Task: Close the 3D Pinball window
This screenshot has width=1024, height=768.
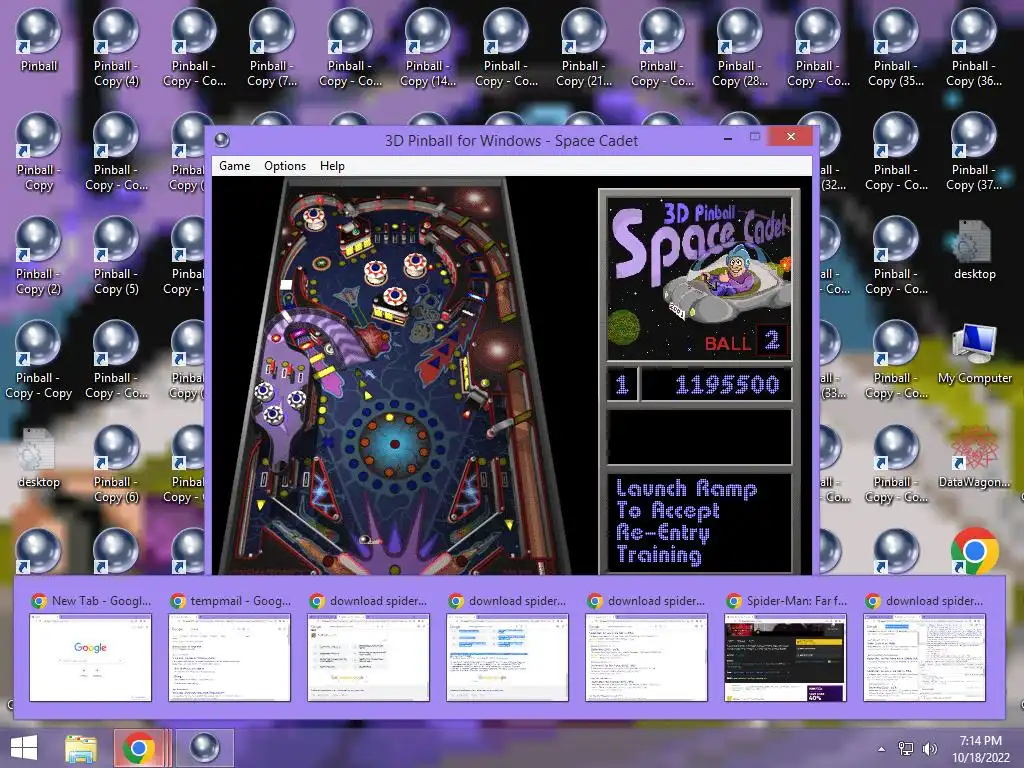Action: click(791, 136)
